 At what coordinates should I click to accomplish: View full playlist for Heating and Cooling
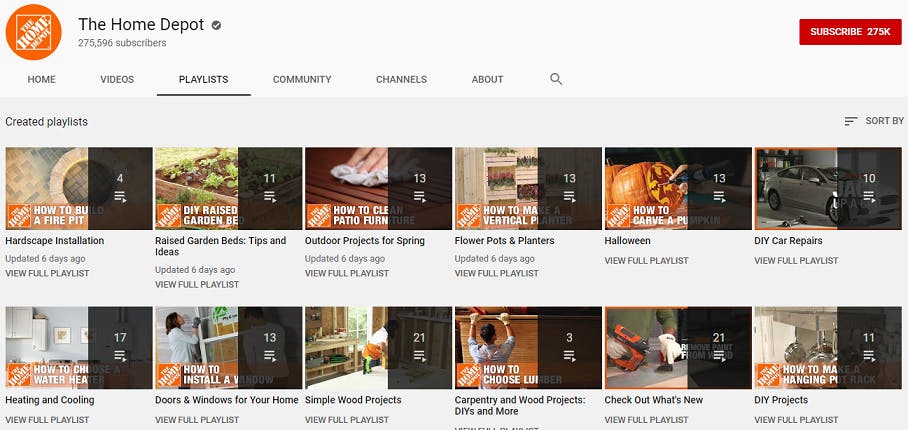click(x=47, y=420)
